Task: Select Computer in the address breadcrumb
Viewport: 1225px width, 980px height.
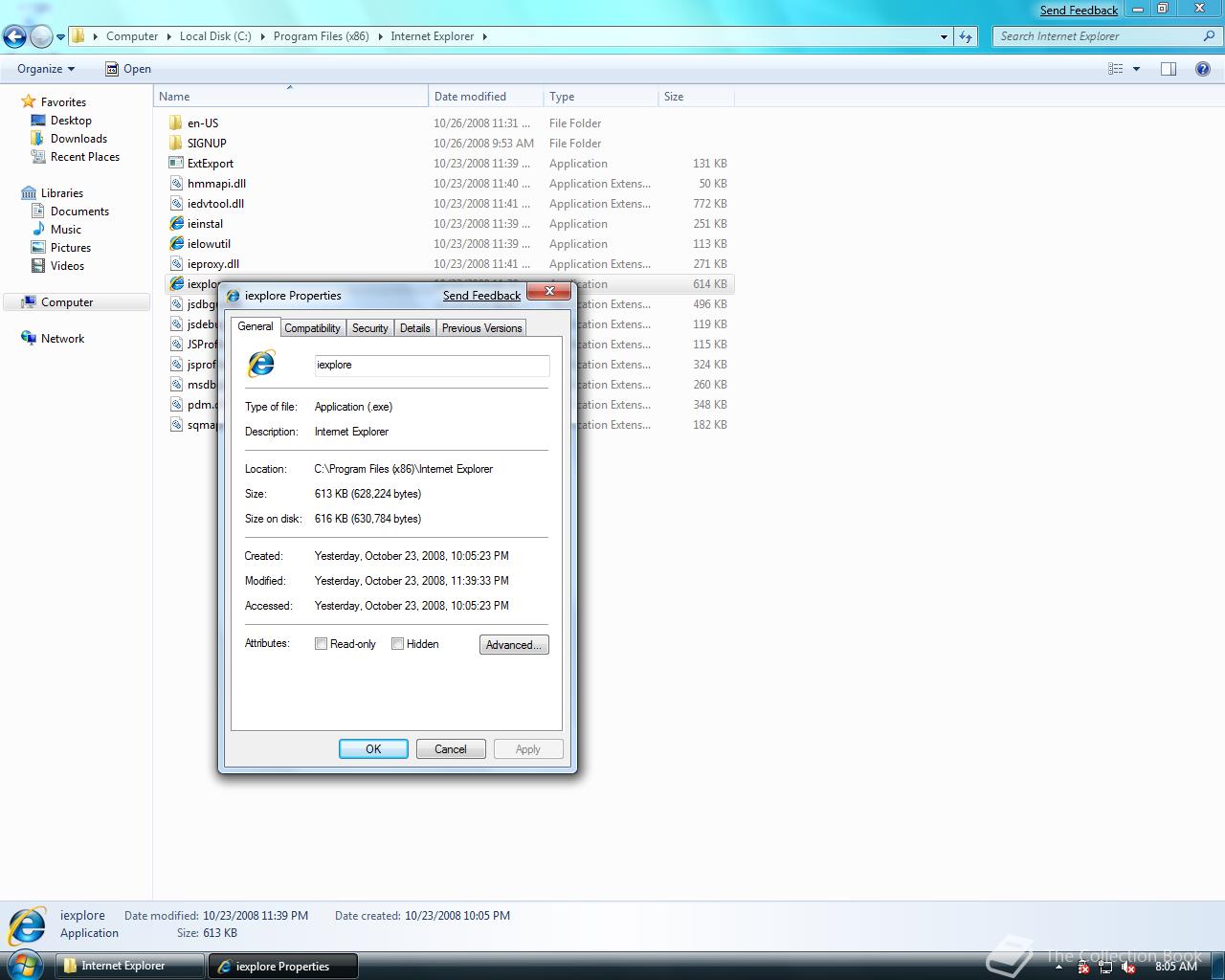Action: click(132, 36)
